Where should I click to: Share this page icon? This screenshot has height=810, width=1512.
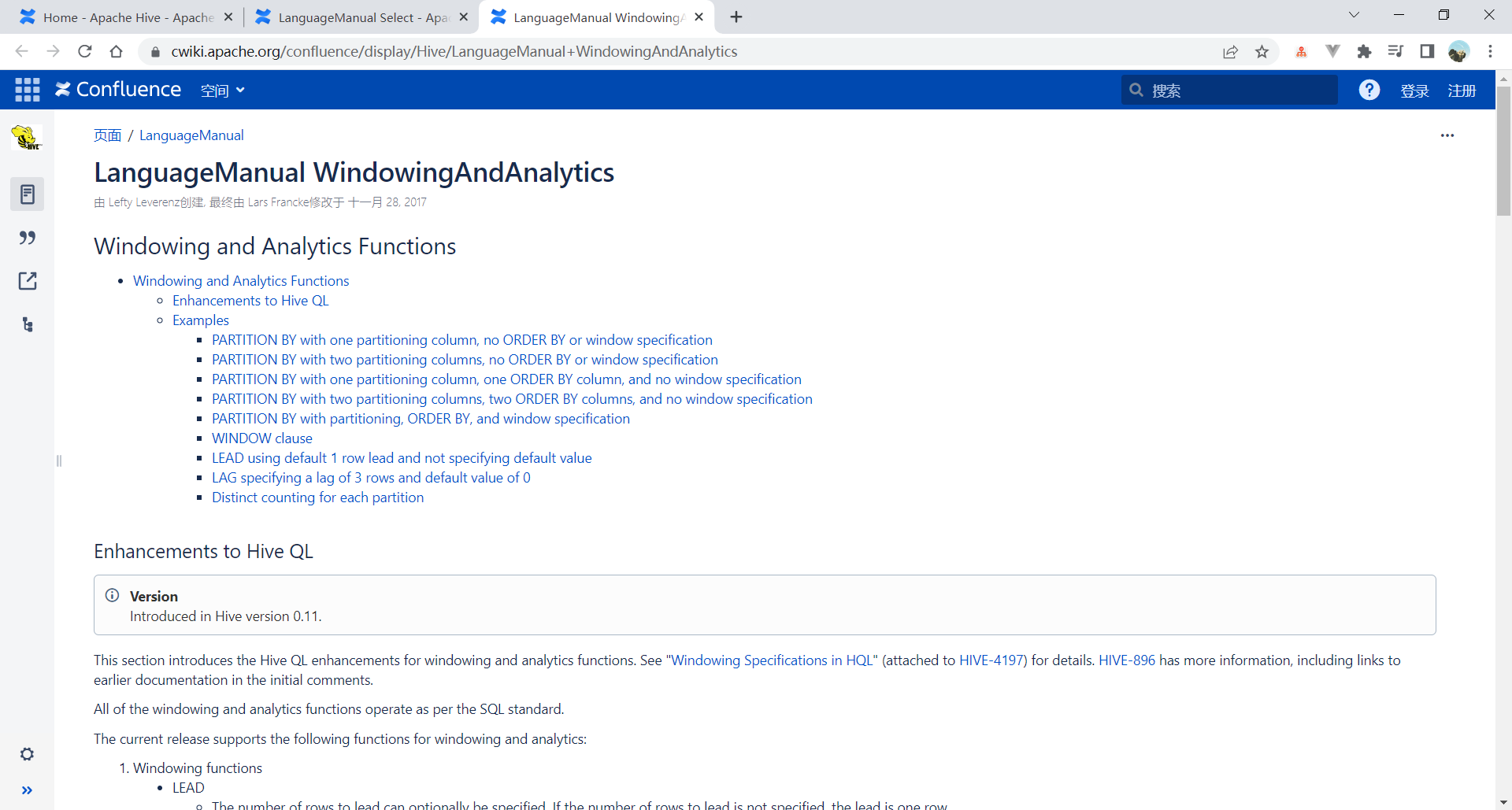(1231, 51)
